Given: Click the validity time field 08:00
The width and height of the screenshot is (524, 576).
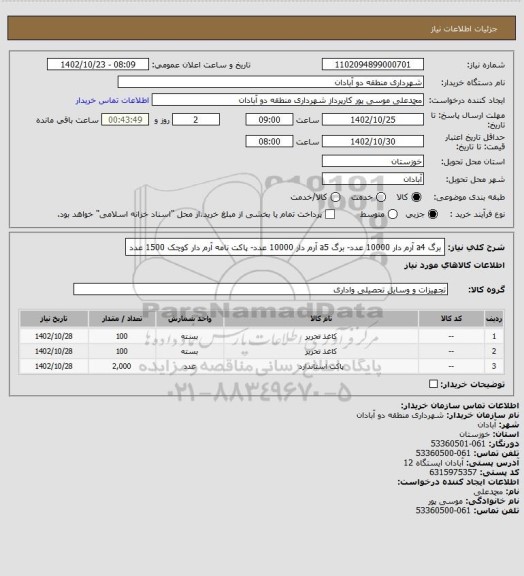Looking at the screenshot, I should click(x=269, y=141).
